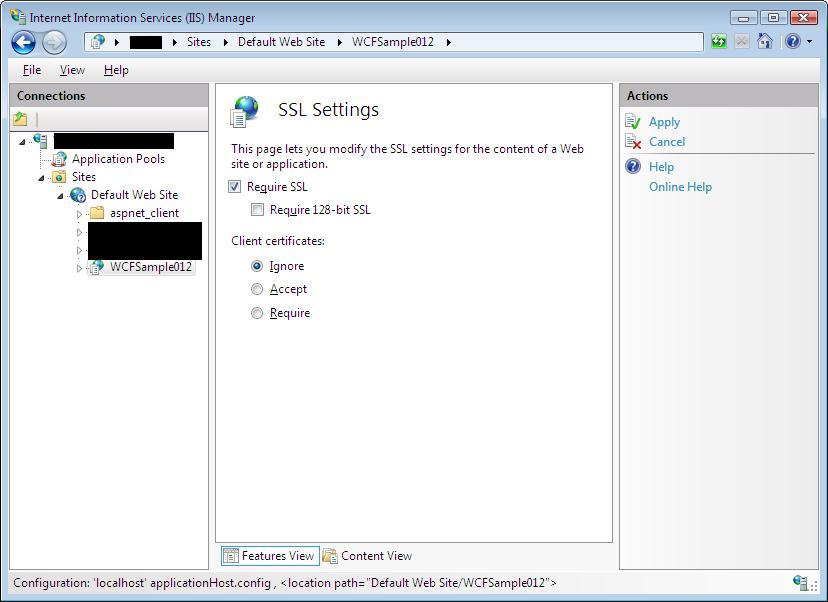Click the server icon in the address bar
828x602 pixels.
(98, 42)
